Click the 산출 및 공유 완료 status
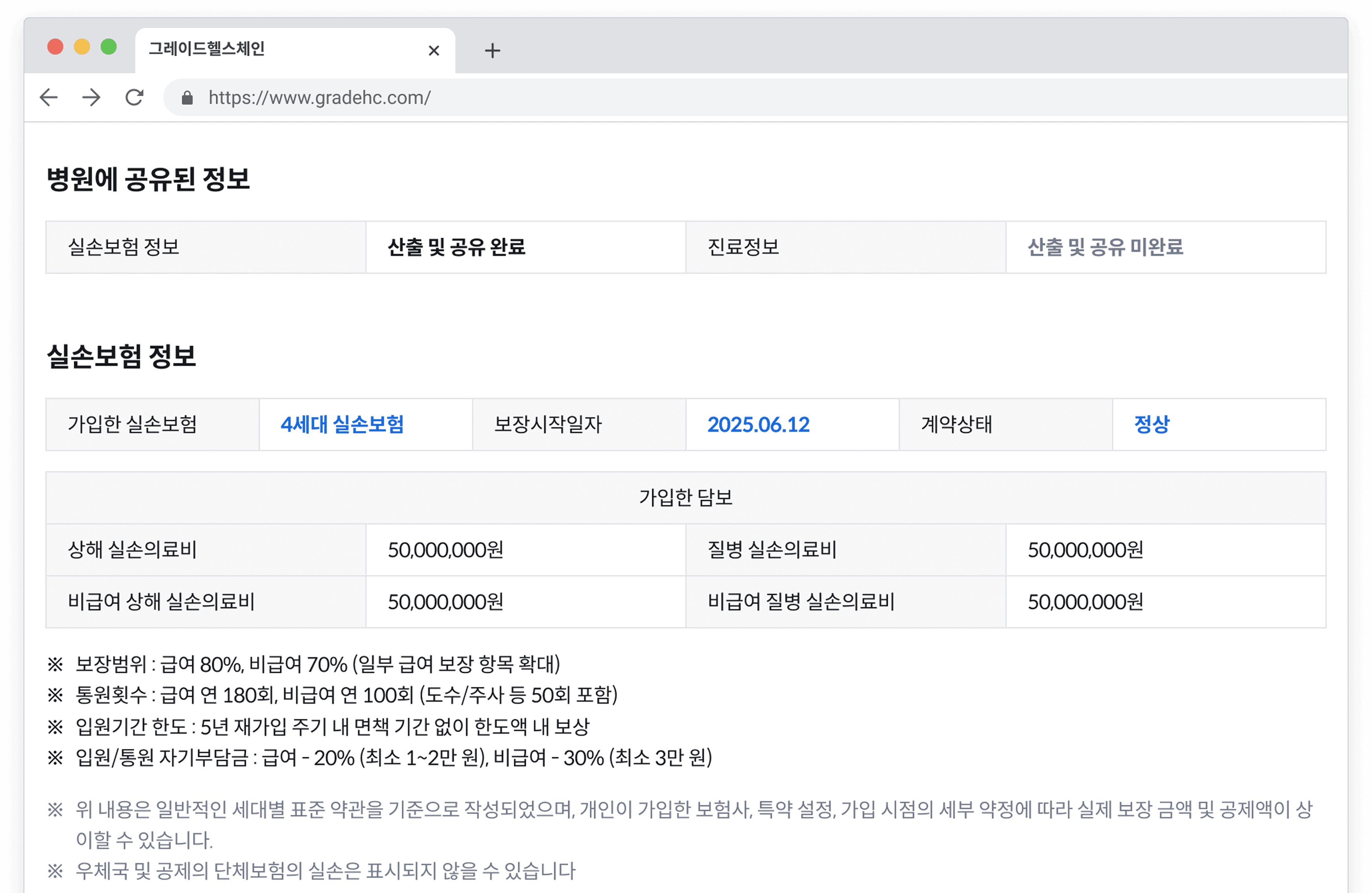The image size is (1372, 893). tap(456, 247)
